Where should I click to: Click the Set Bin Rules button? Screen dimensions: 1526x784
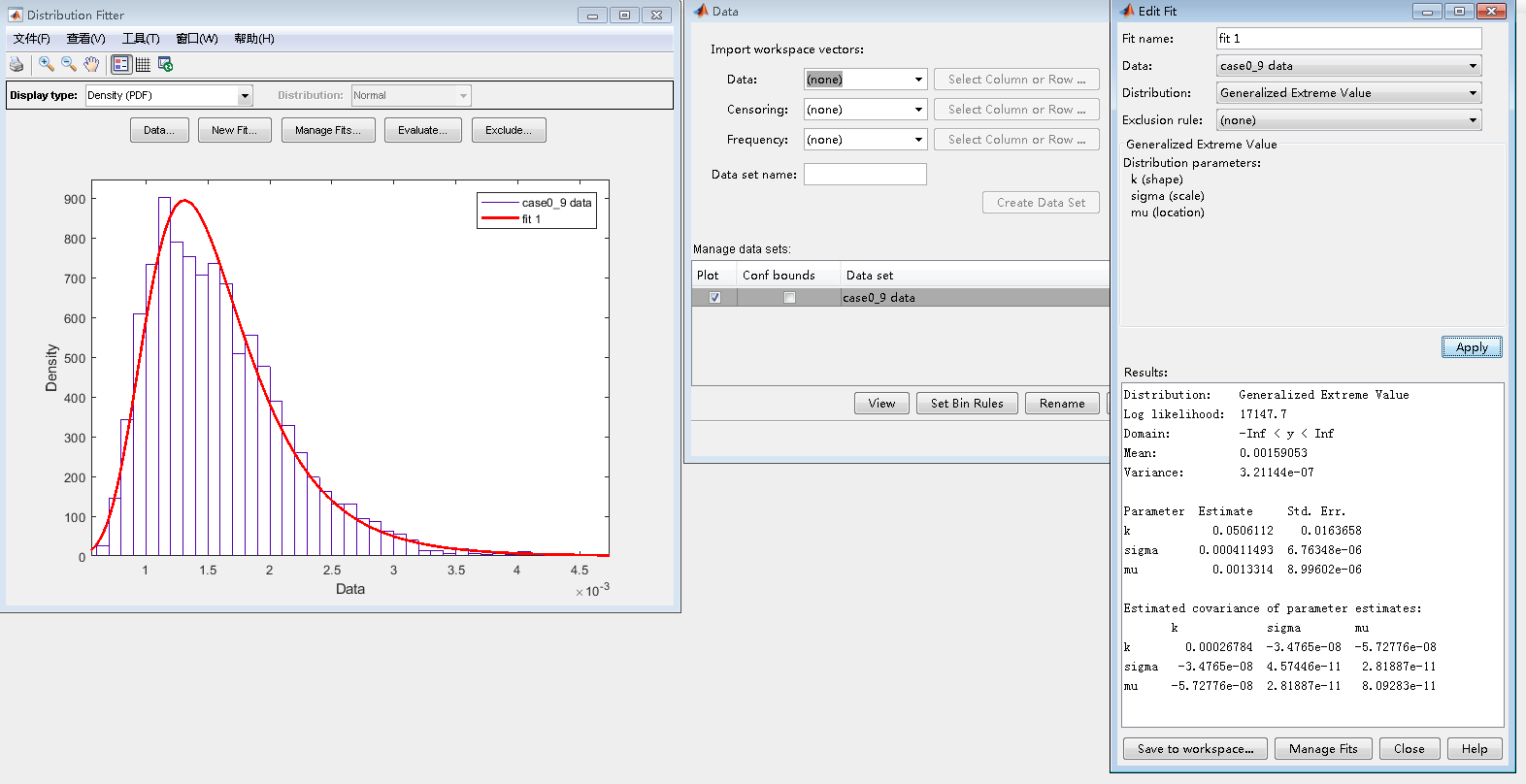tap(967, 404)
